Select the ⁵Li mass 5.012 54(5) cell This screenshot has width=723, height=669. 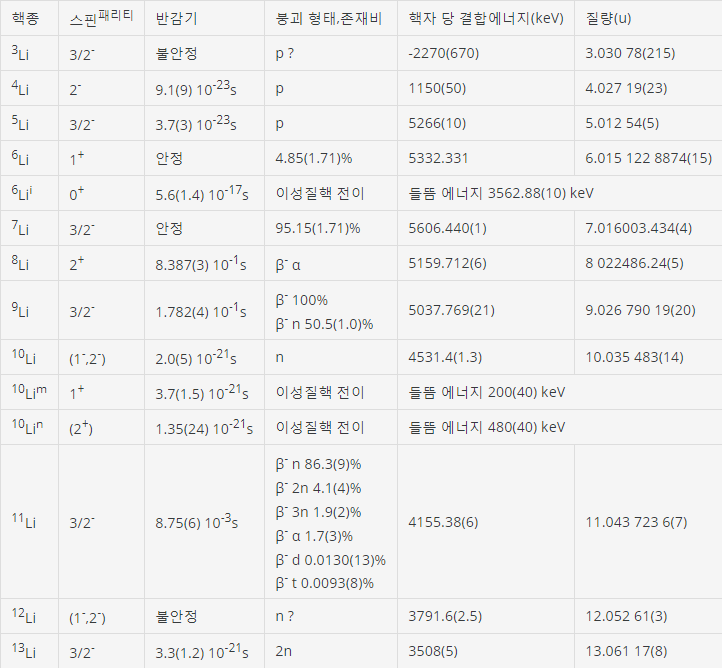(648, 123)
